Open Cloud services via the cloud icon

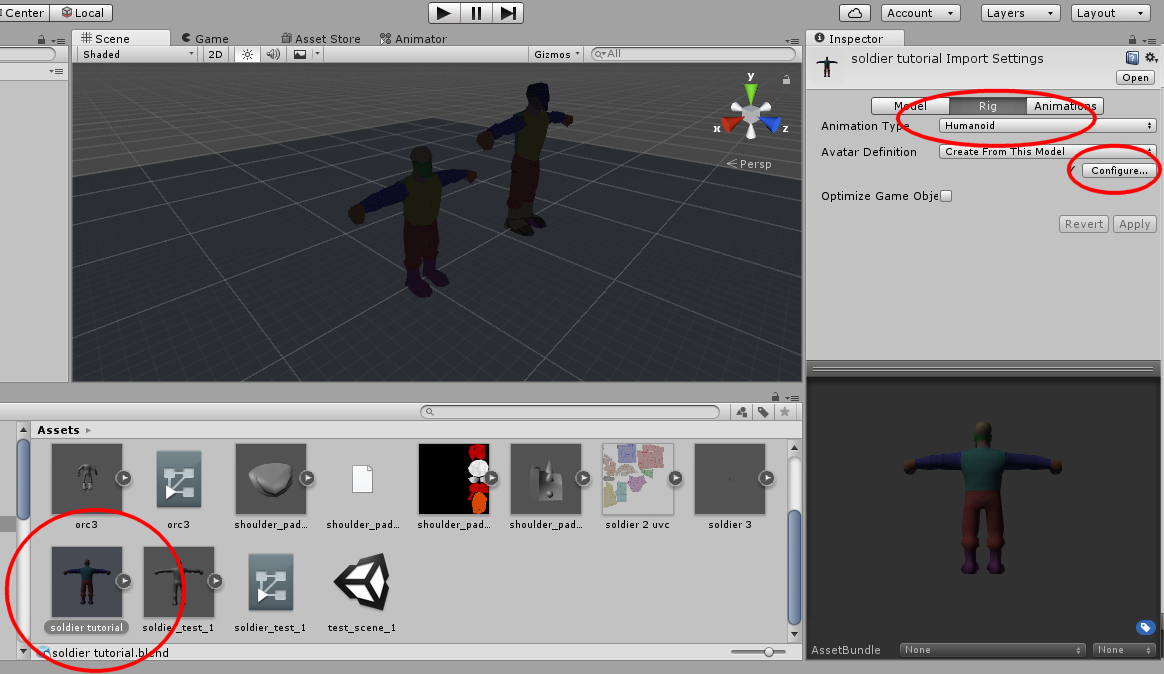coord(854,13)
